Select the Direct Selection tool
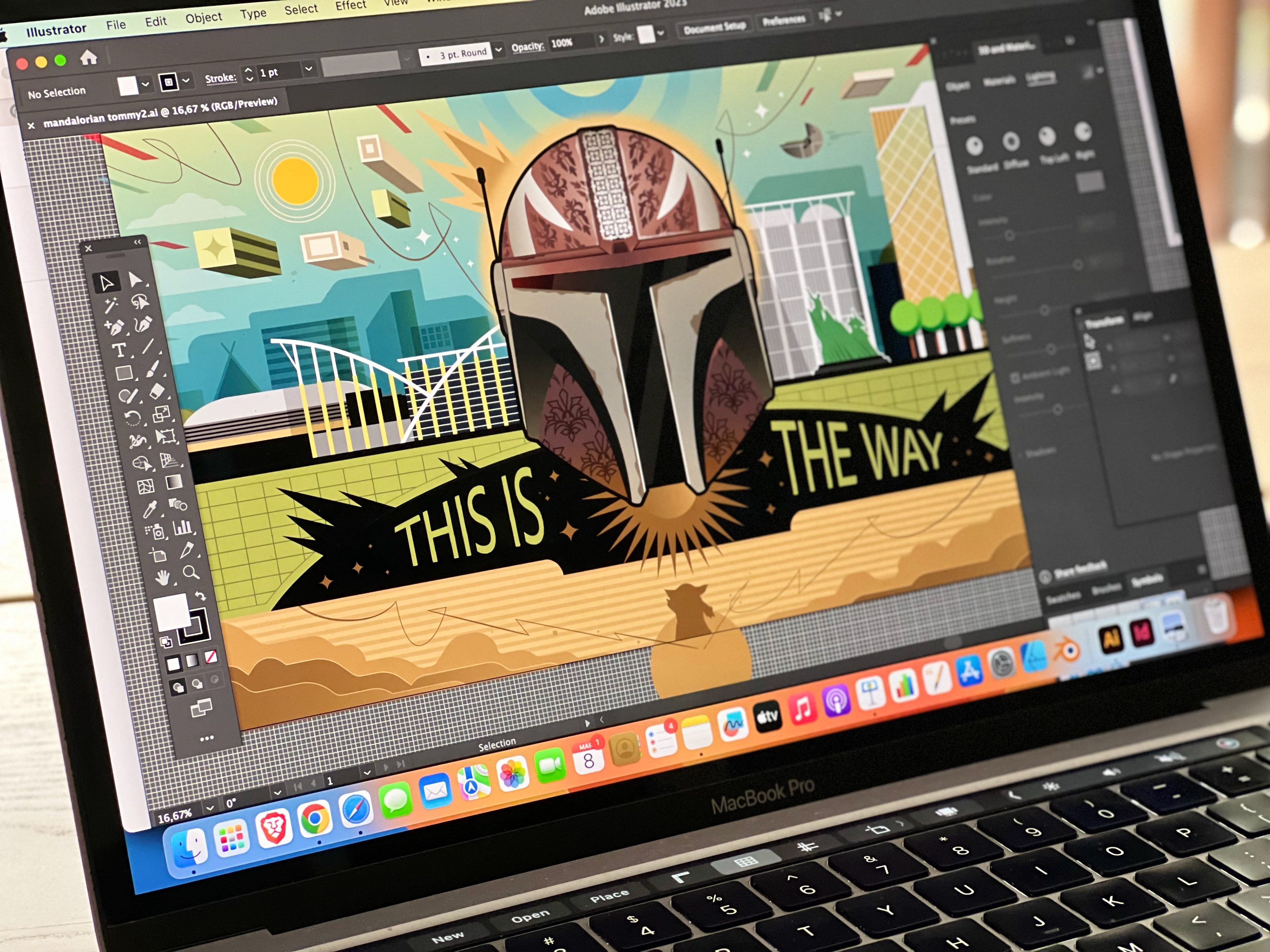The width and height of the screenshot is (1270, 952). tap(136, 280)
